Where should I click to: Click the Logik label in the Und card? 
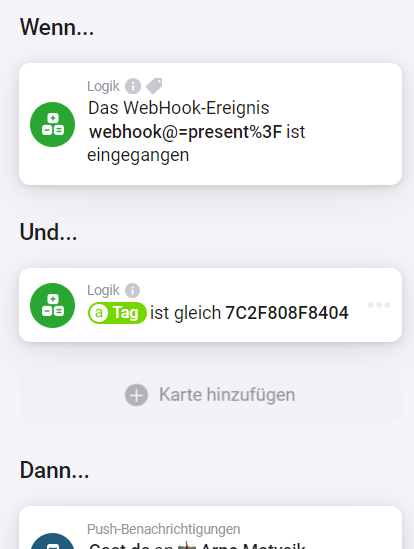pyautogui.click(x=103, y=290)
